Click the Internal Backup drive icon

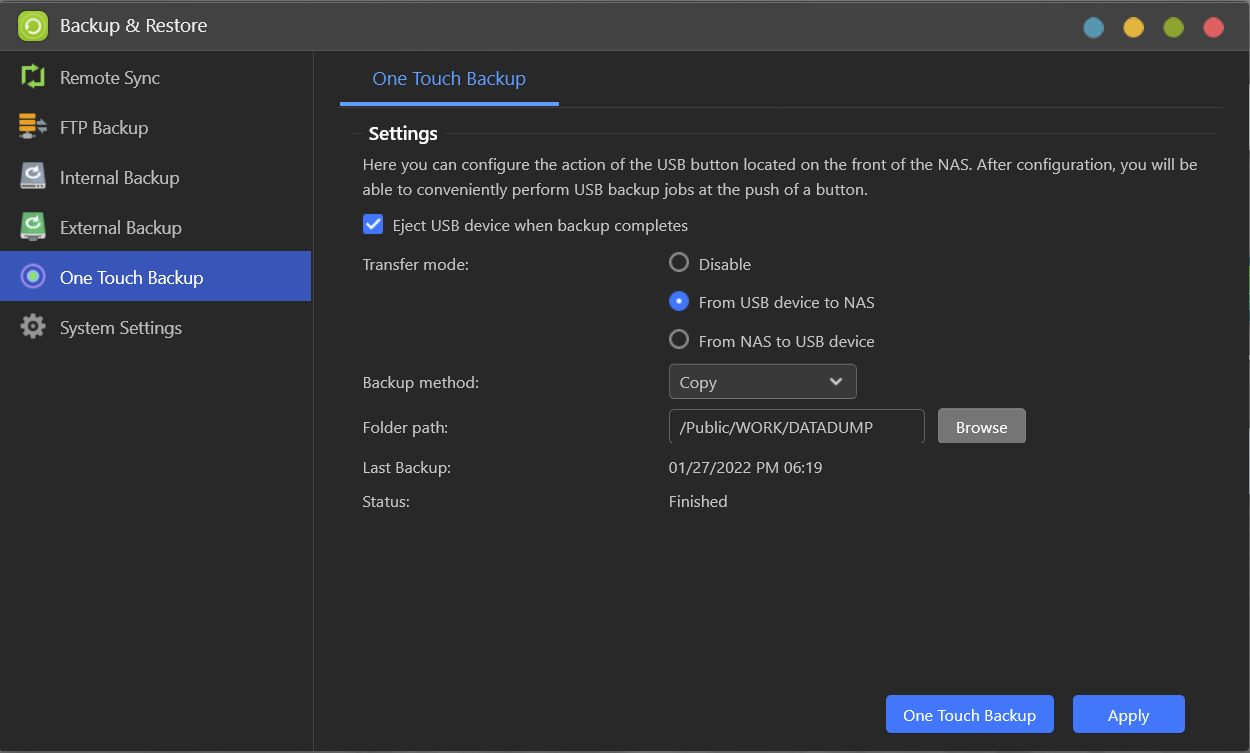pyautogui.click(x=33, y=177)
